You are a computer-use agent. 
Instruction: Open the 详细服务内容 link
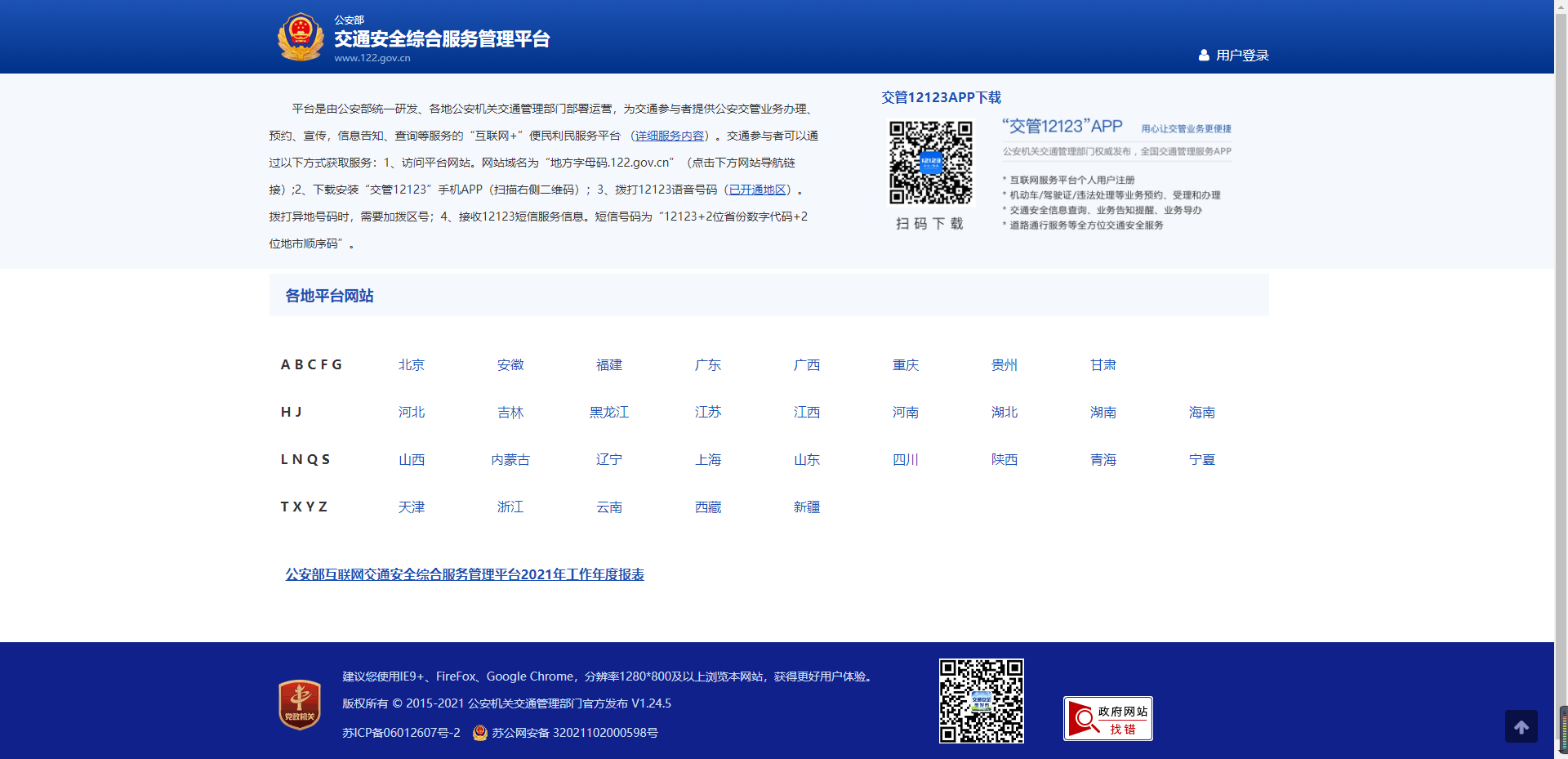[x=670, y=136]
